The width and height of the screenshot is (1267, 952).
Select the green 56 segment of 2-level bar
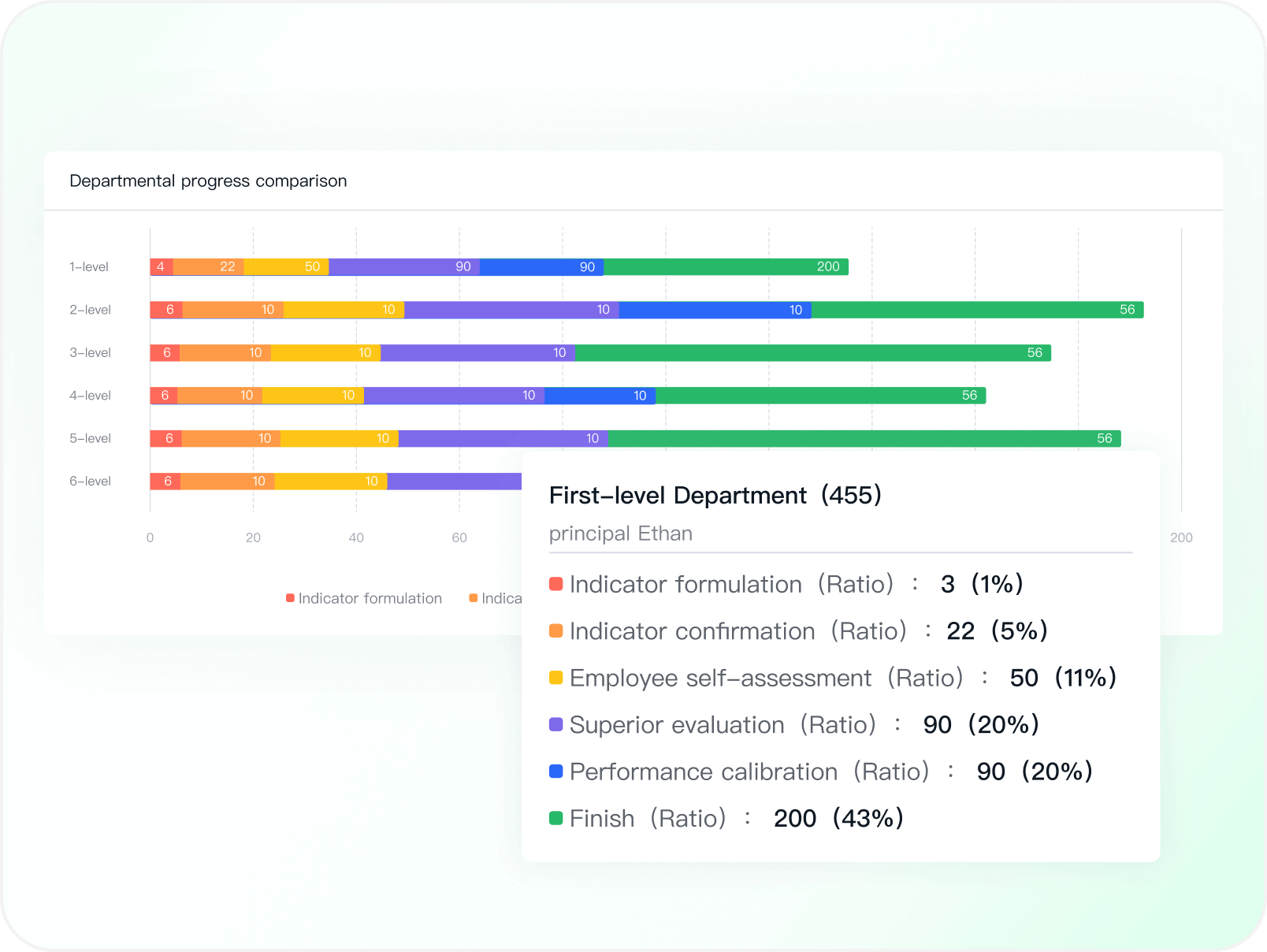coord(976,310)
